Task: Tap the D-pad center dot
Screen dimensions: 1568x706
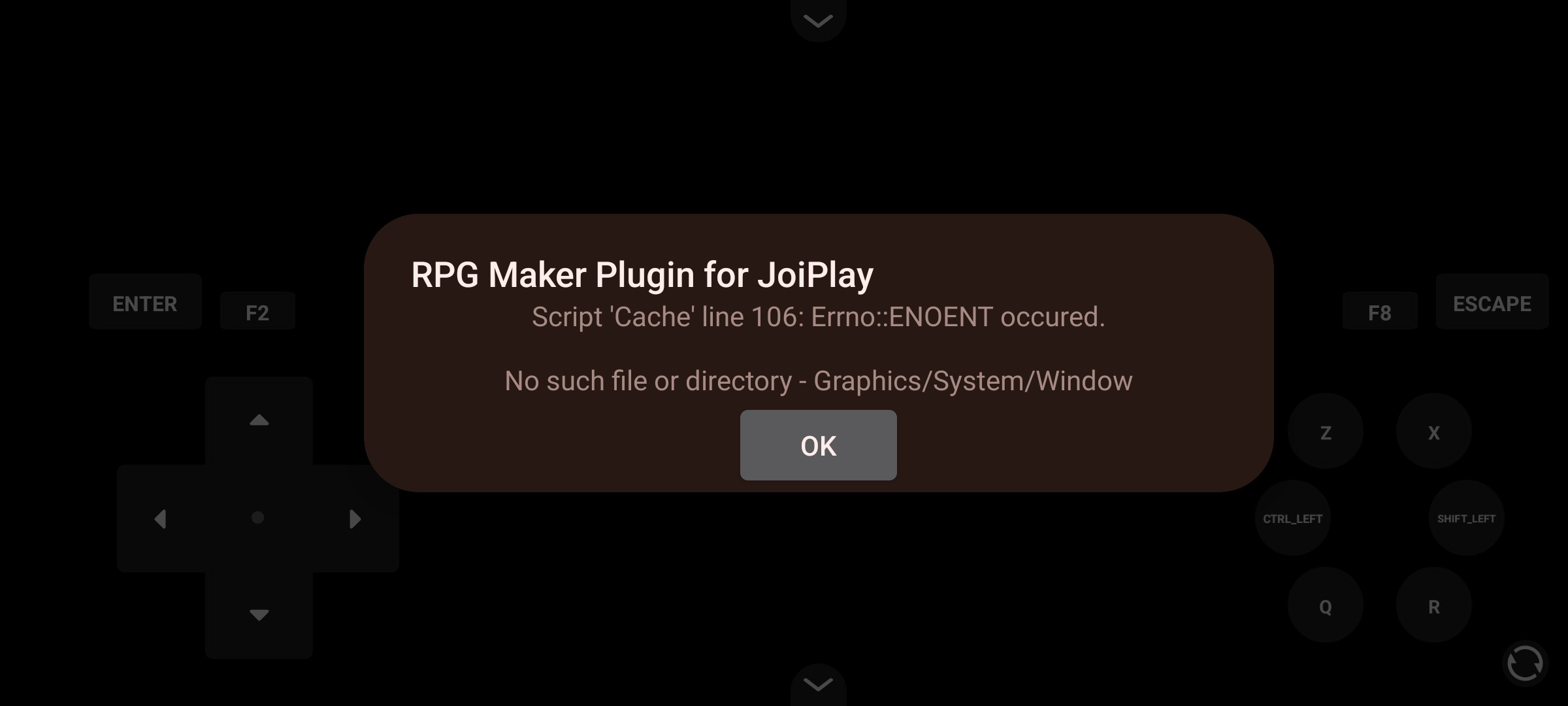Action: pyautogui.click(x=258, y=518)
